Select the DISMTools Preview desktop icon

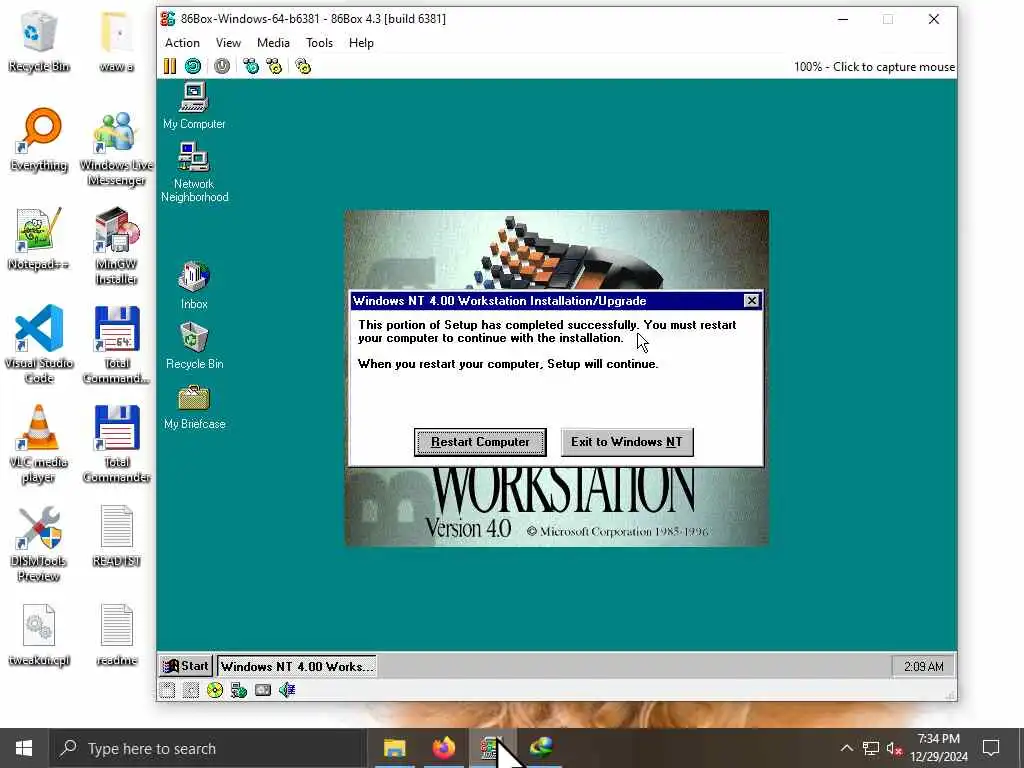point(39,543)
